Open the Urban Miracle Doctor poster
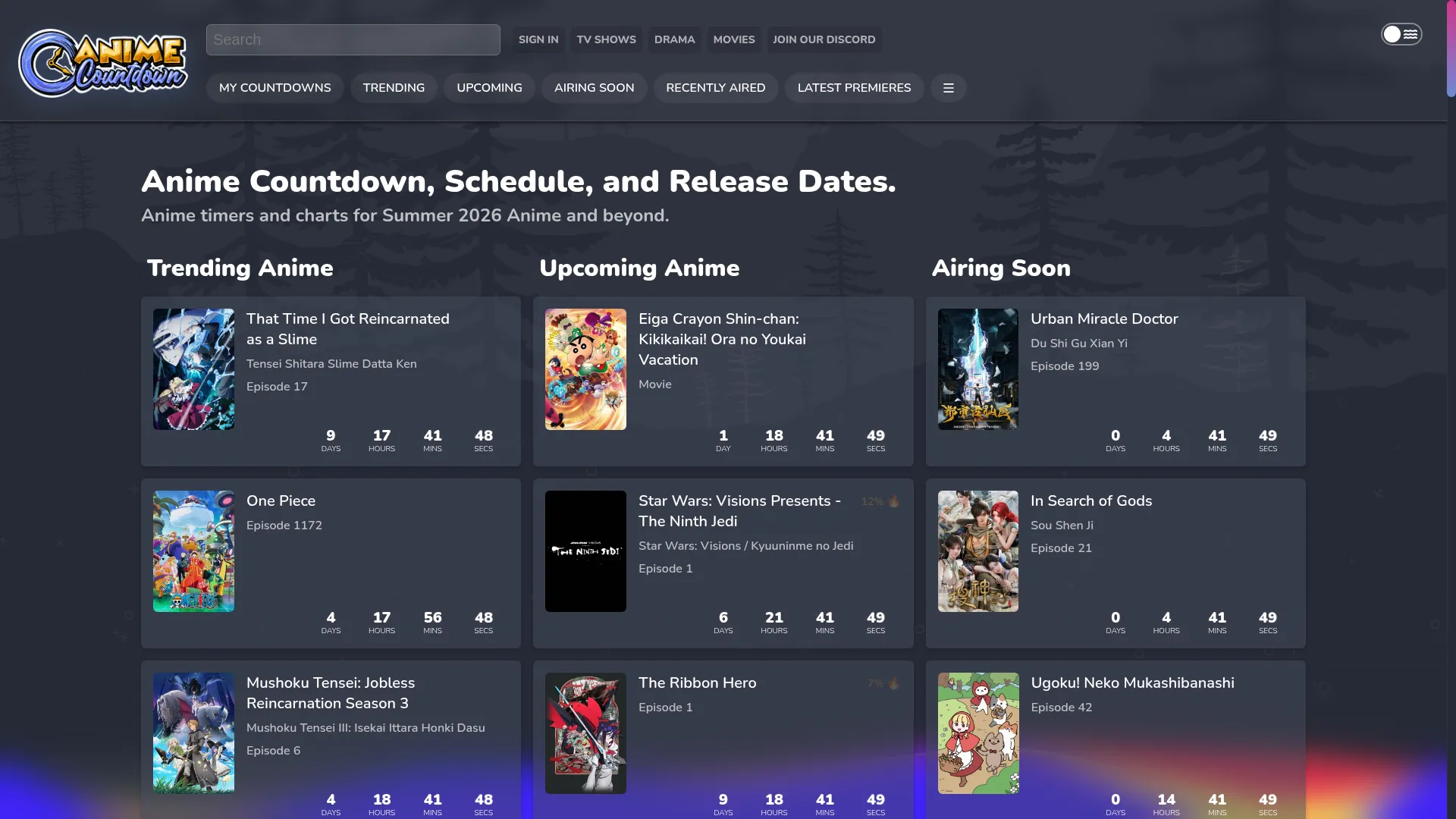The width and height of the screenshot is (1456, 819). click(977, 369)
